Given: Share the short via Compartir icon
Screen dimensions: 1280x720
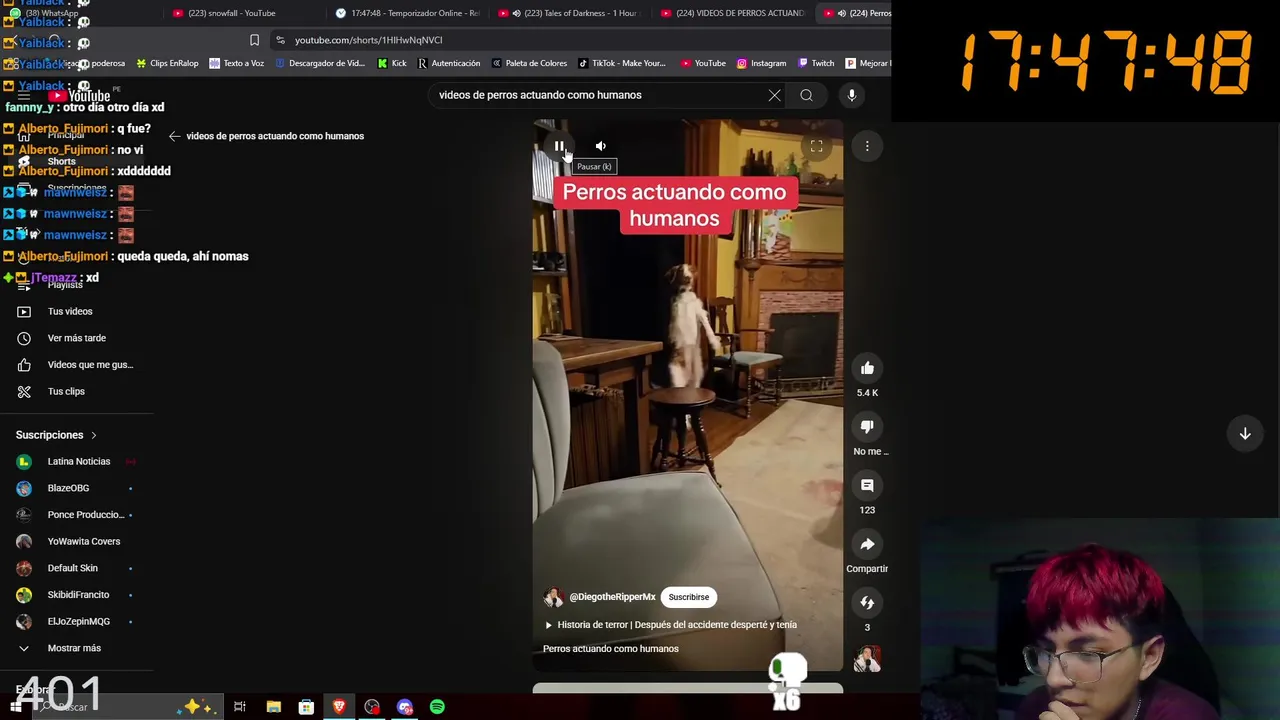Looking at the screenshot, I should coord(867,545).
